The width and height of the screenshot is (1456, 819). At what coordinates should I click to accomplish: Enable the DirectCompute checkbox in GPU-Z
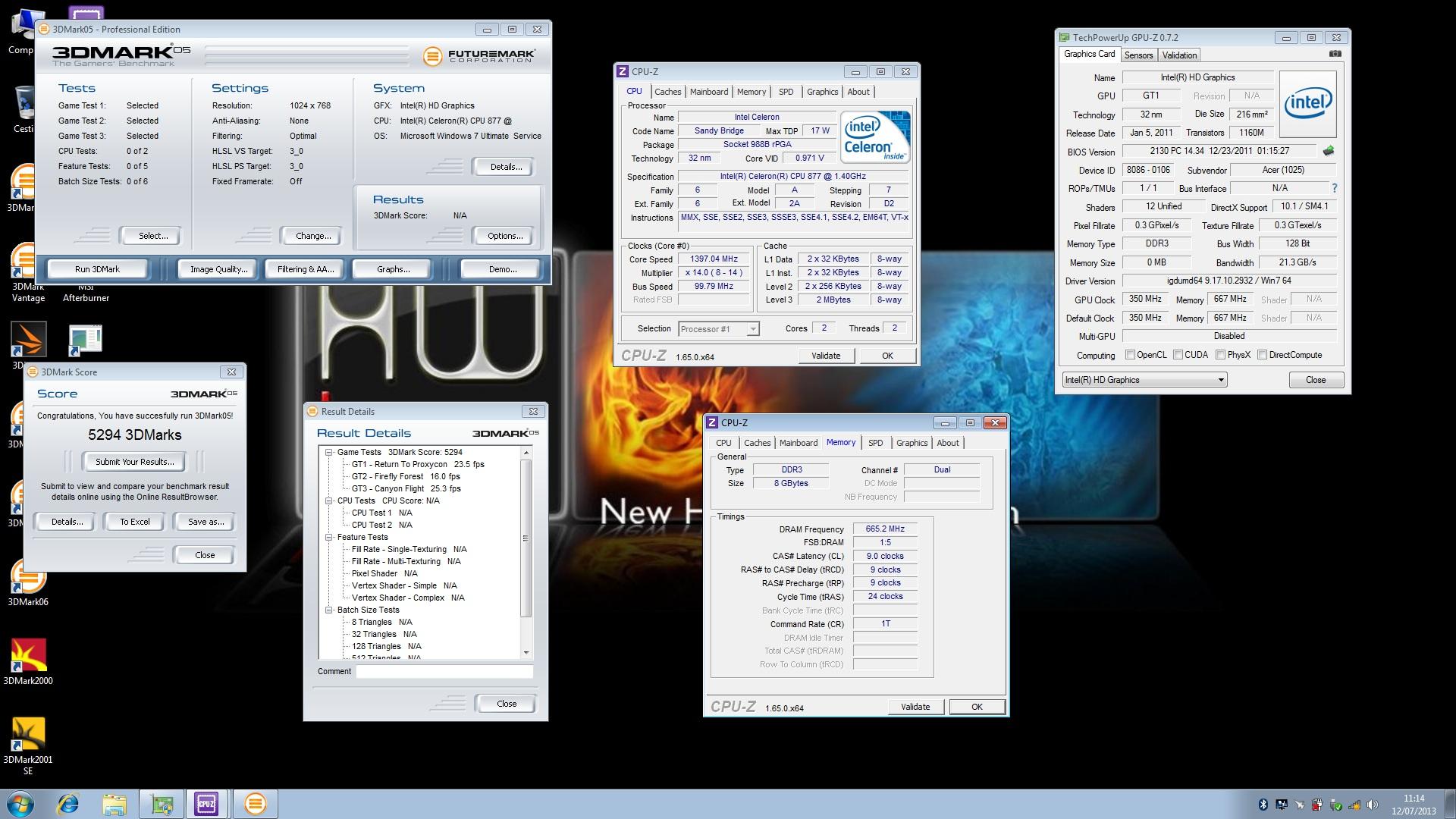[x=1263, y=355]
